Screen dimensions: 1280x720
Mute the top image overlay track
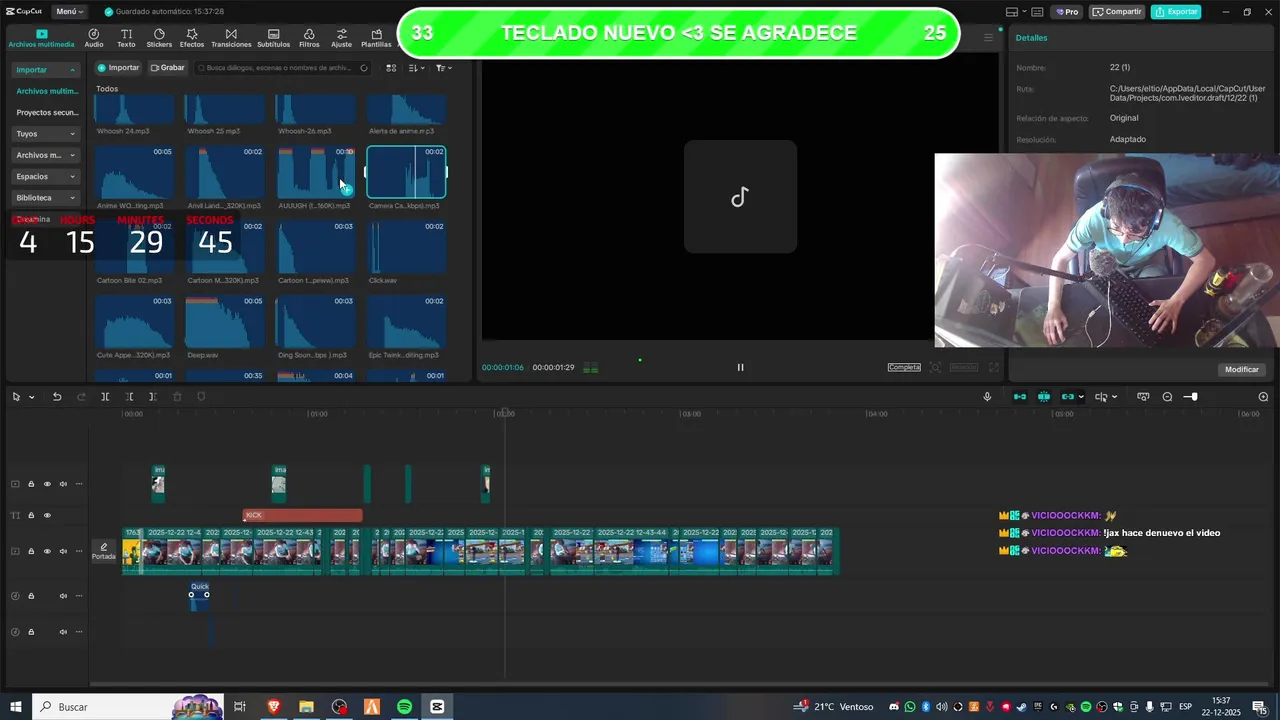(63, 484)
